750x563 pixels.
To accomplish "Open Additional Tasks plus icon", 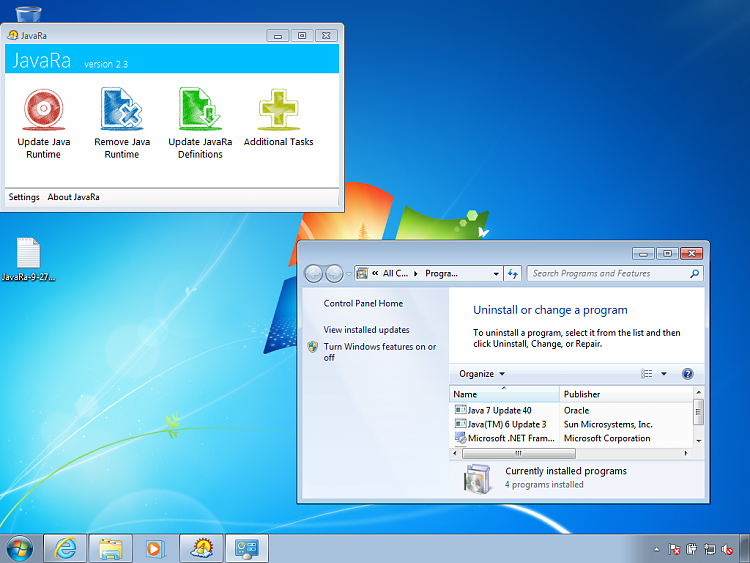I will click(x=278, y=110).
